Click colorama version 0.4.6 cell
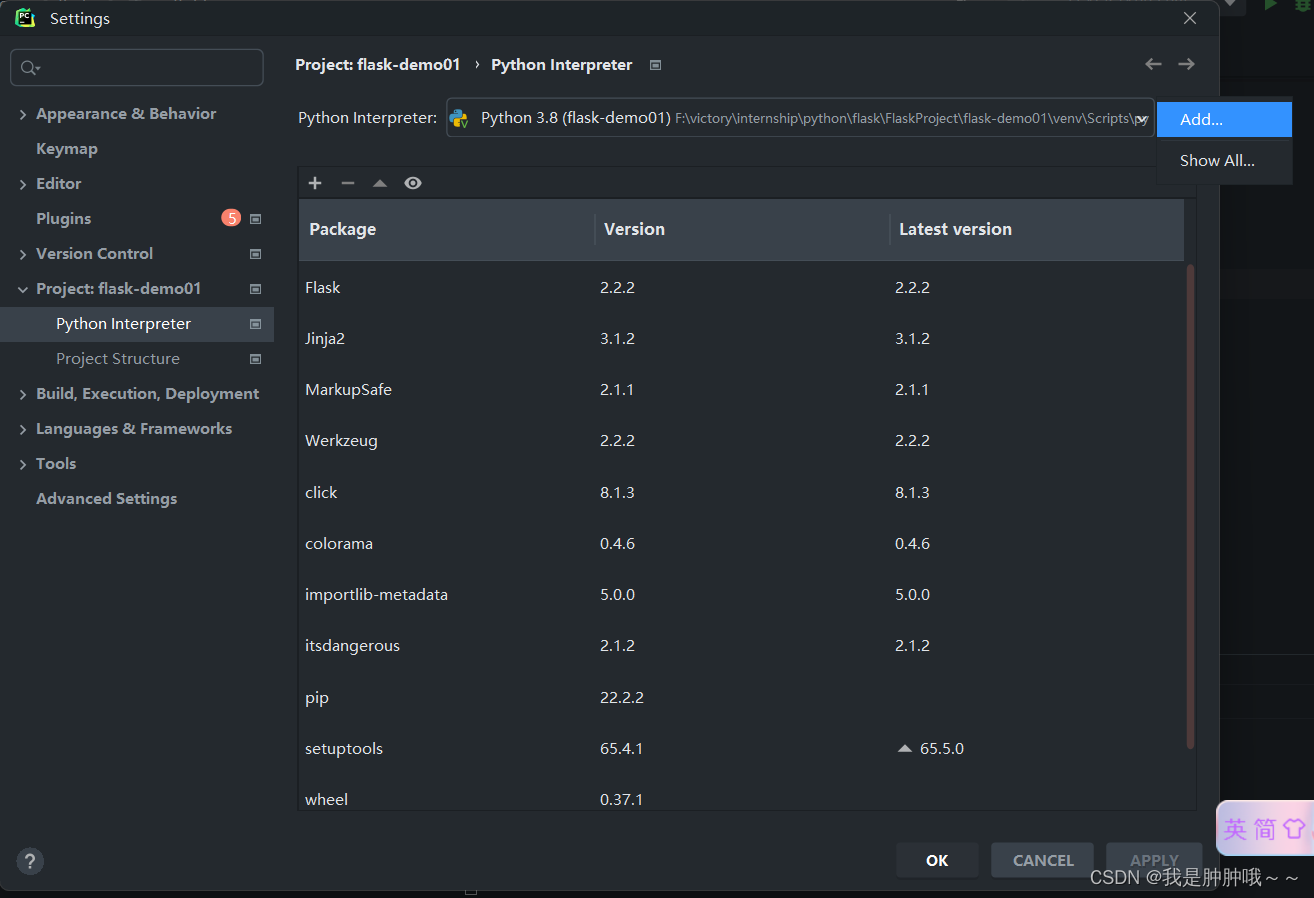Viewport: 1314px width, 898px height. pyautogui.click(x=618, y=543)
